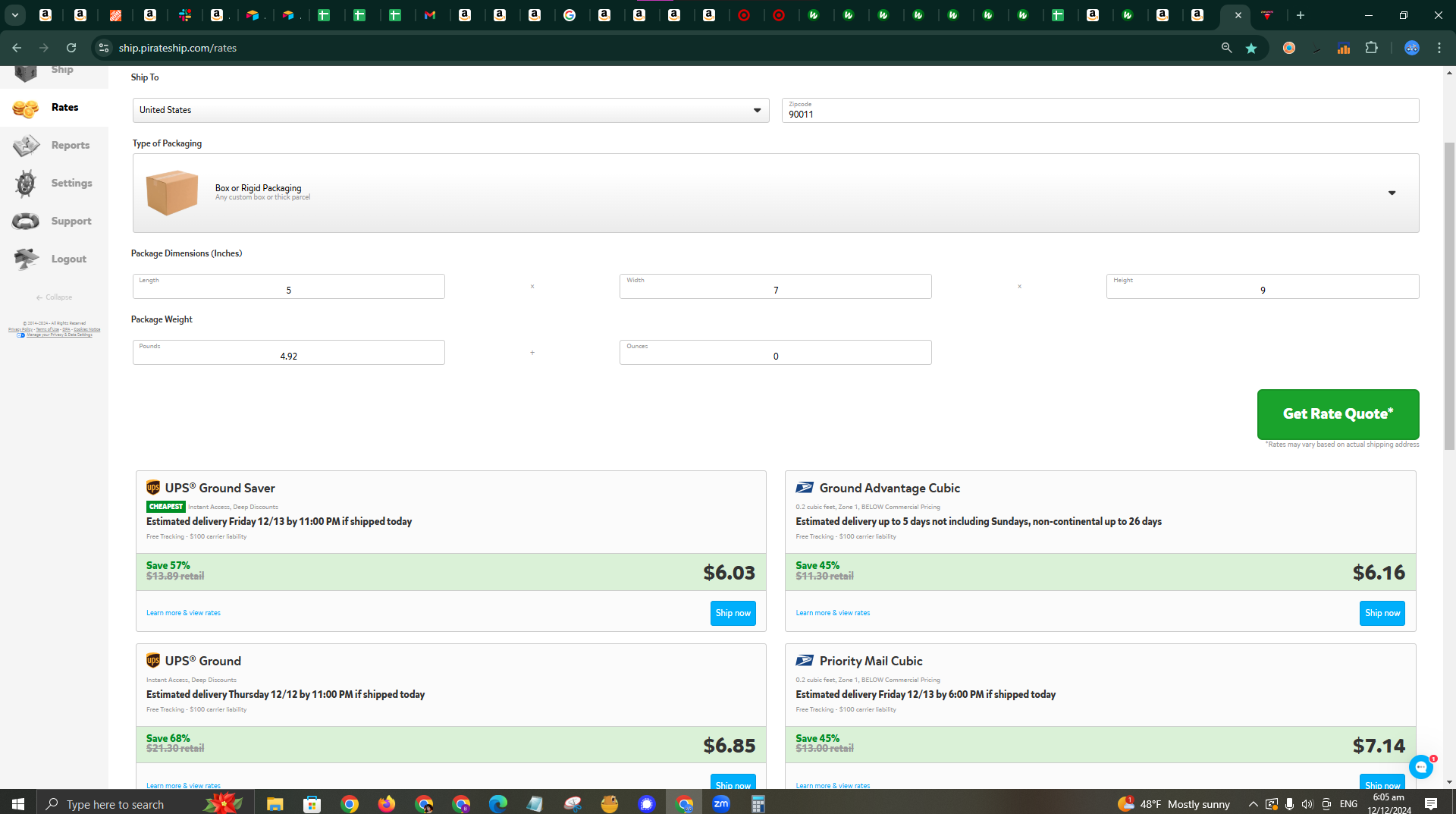Focus the Length dimension field
1456x814 pixels.
tap(288, 286)
